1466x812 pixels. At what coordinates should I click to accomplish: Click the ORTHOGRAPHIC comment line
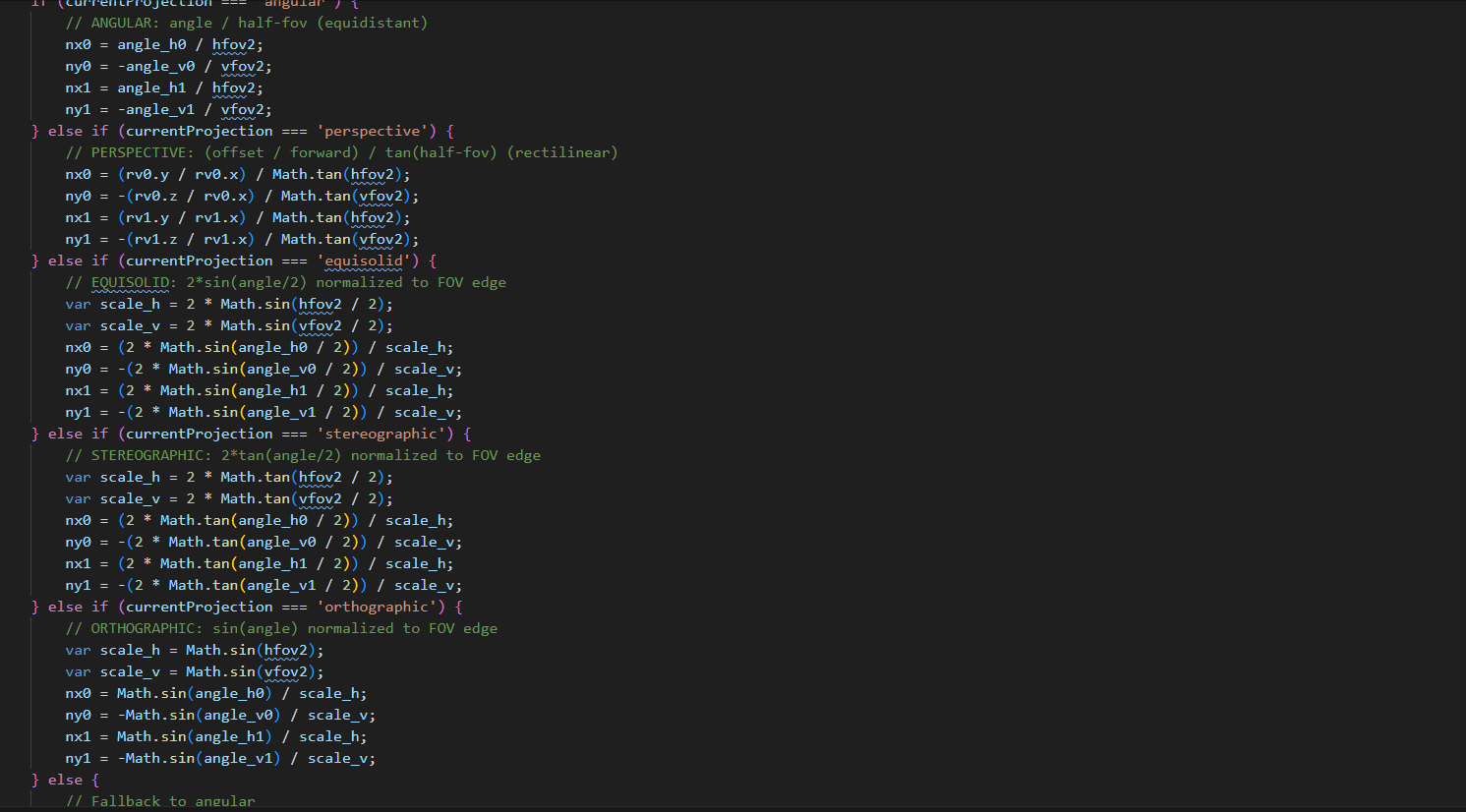coord(281,628)
